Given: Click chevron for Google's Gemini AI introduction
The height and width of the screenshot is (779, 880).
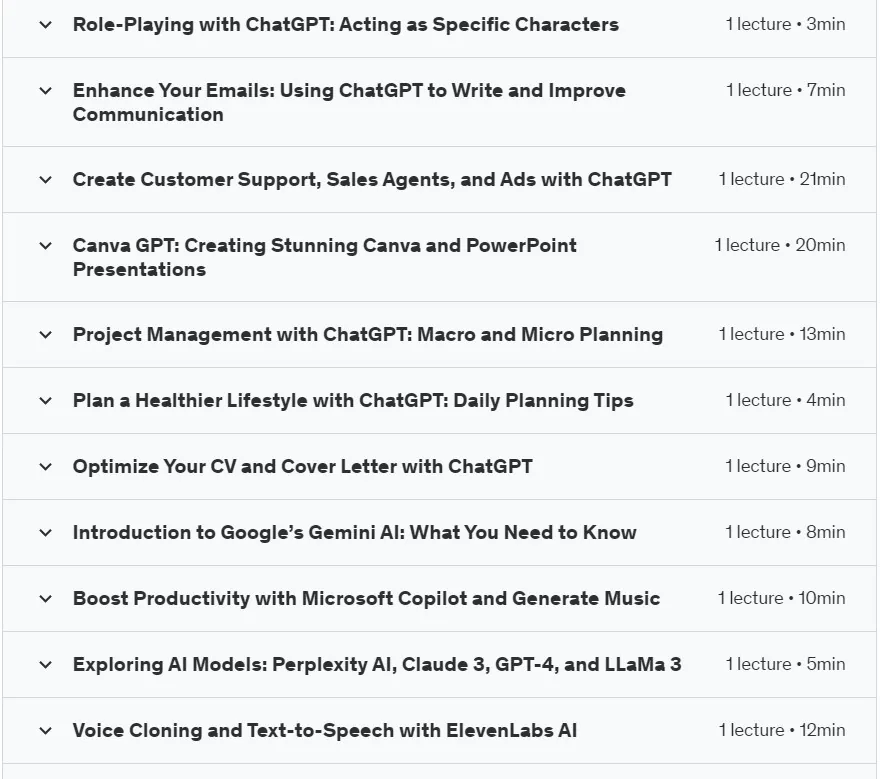Looking at the screenshot, I should [45, 533].
